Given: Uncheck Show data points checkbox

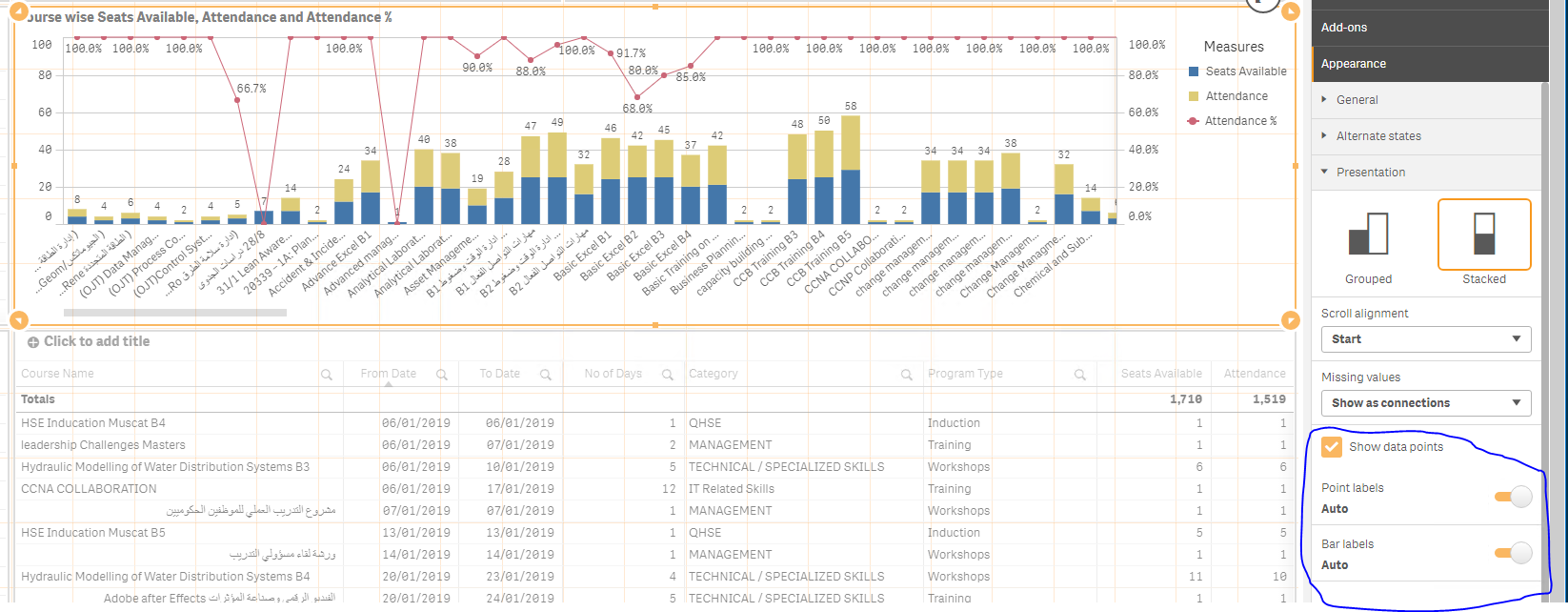Looking at the screenshot, I should pos(1332,447).
